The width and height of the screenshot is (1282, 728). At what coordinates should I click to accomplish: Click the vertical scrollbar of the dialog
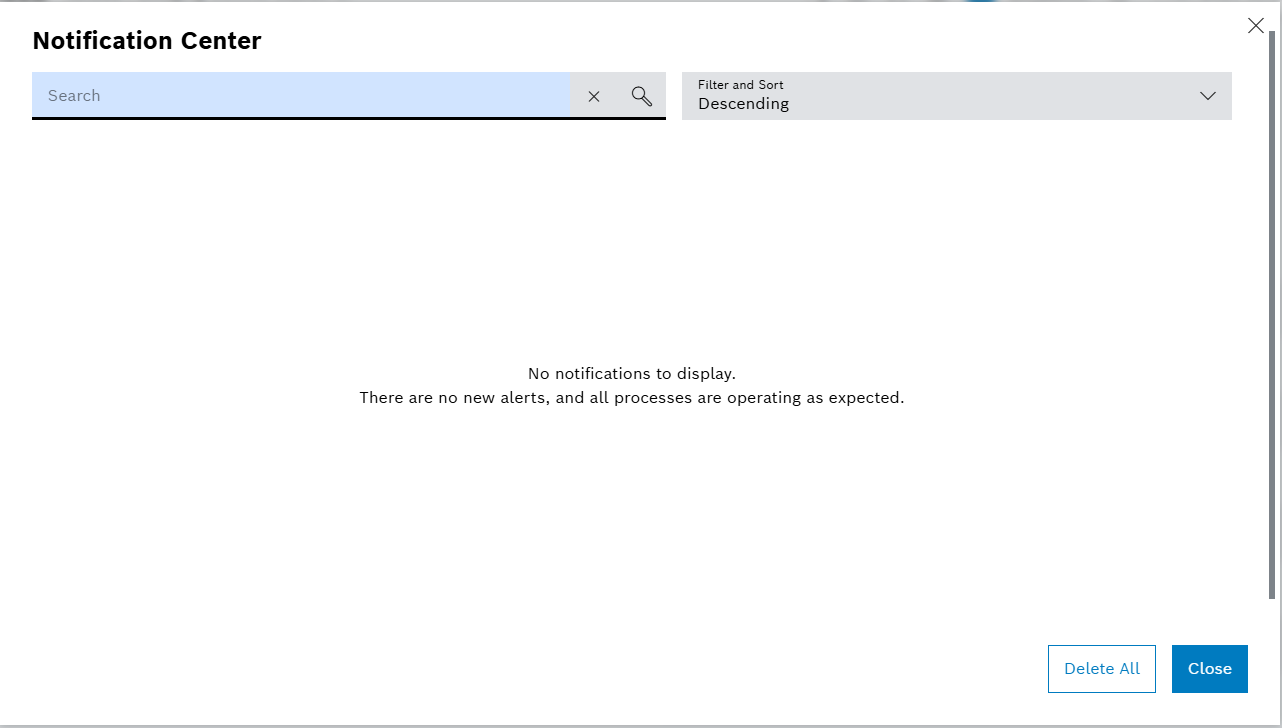[x=1272, y=300]
